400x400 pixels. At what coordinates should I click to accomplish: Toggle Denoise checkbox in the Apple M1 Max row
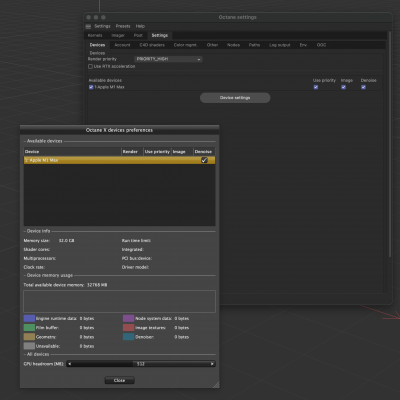(204, 160)
